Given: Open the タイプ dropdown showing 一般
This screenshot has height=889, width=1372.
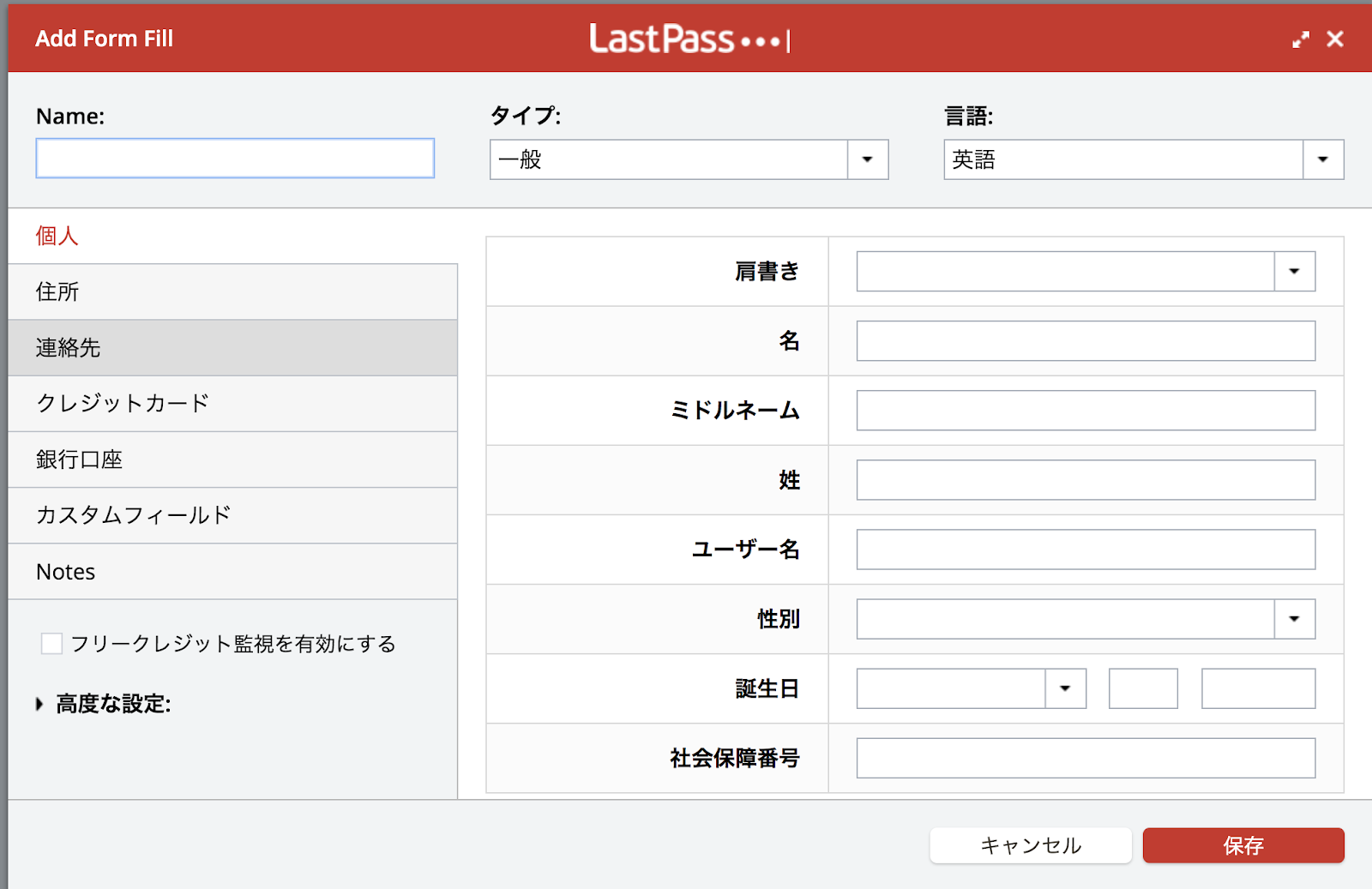Looking at the screenshot, I should pyautogui.click(x=689, y=159).
